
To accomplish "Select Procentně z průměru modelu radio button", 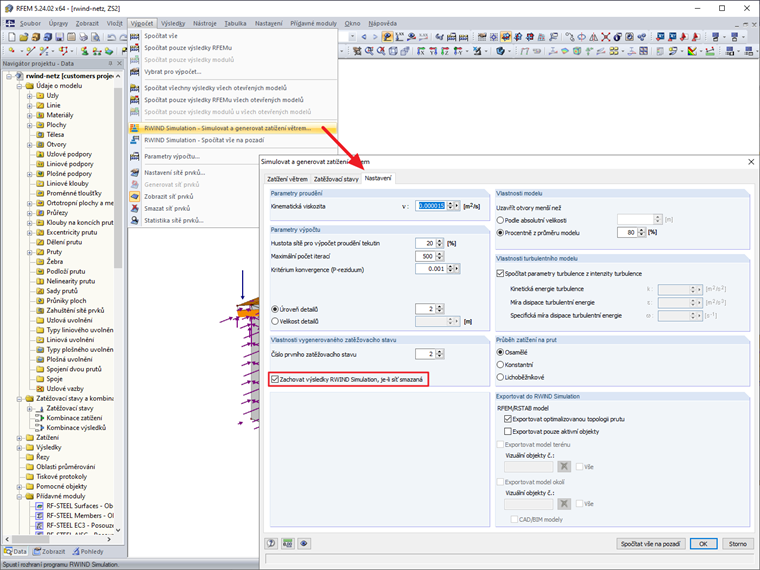I will pos(500,233).
